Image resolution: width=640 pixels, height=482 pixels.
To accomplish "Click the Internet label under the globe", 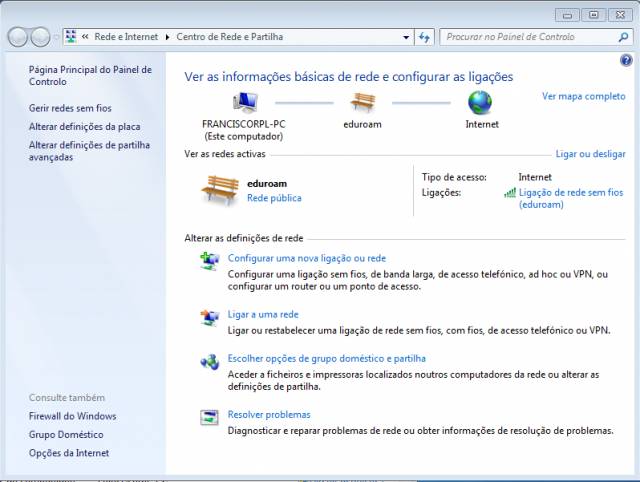I will [482, 124].
